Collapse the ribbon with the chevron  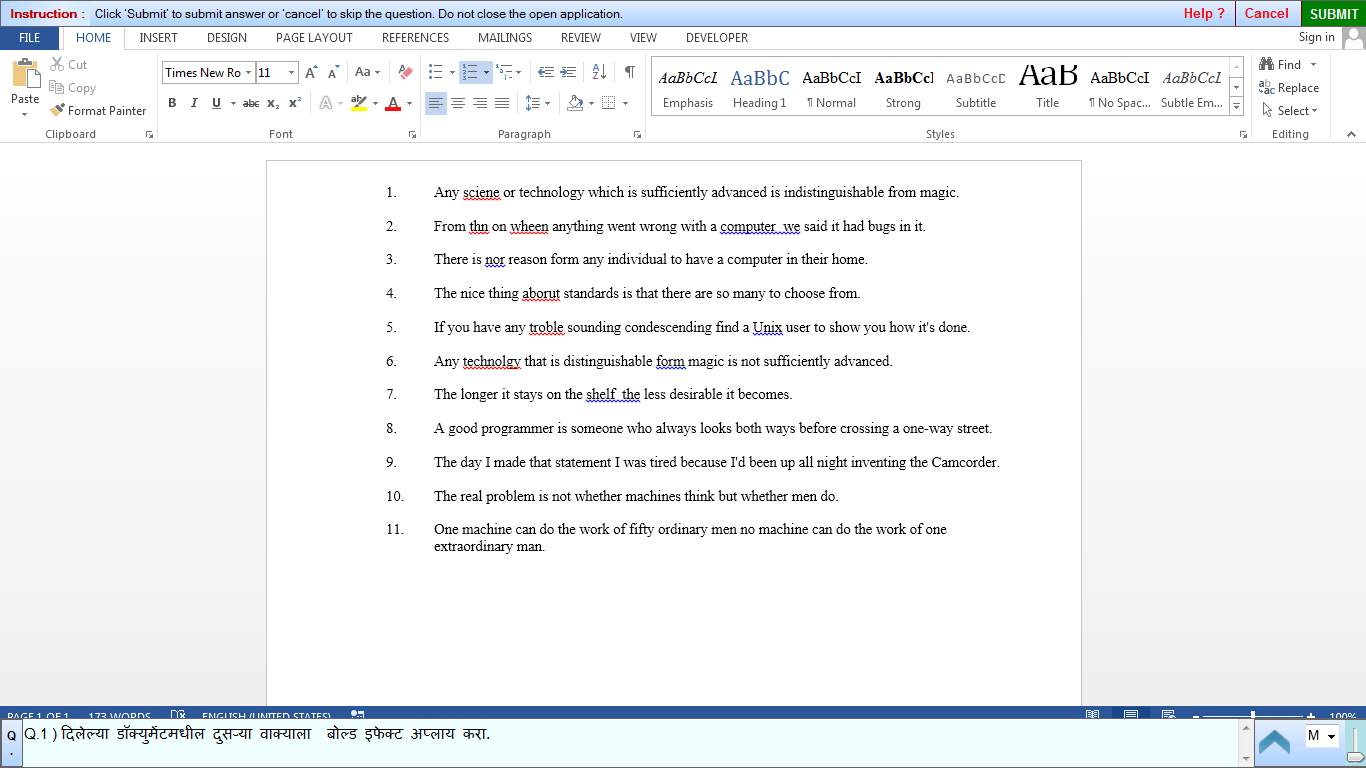(1351, 134)
